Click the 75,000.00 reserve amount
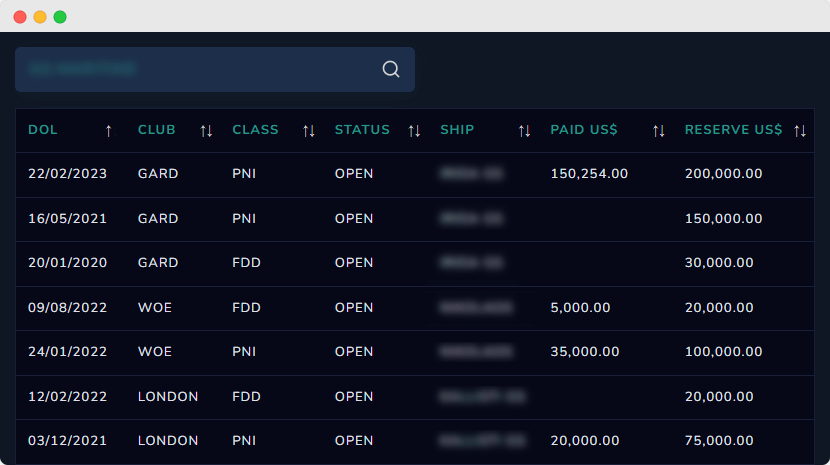 pyautogui.click(x=719, y=441)
